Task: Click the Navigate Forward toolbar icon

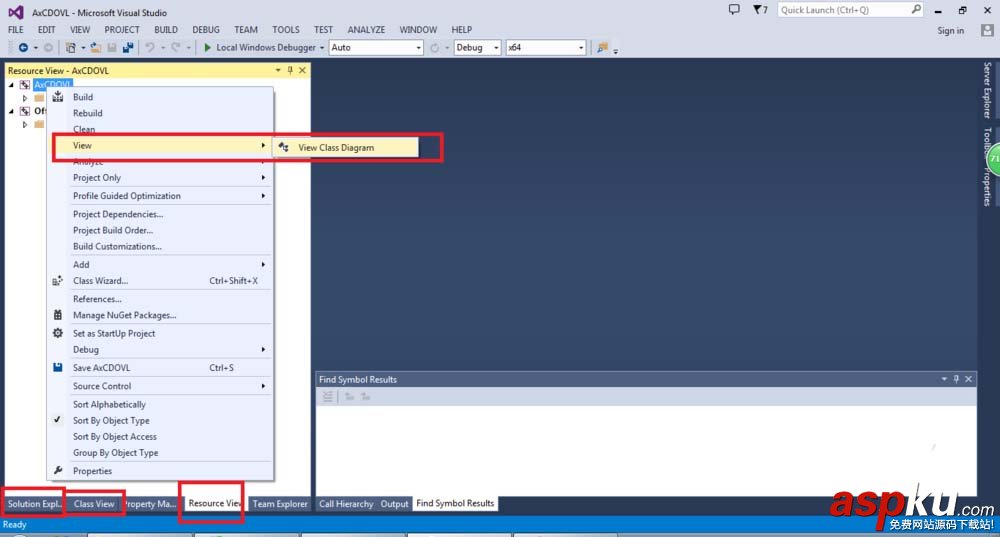Action: pyautogui.click(x=48, y=48)
